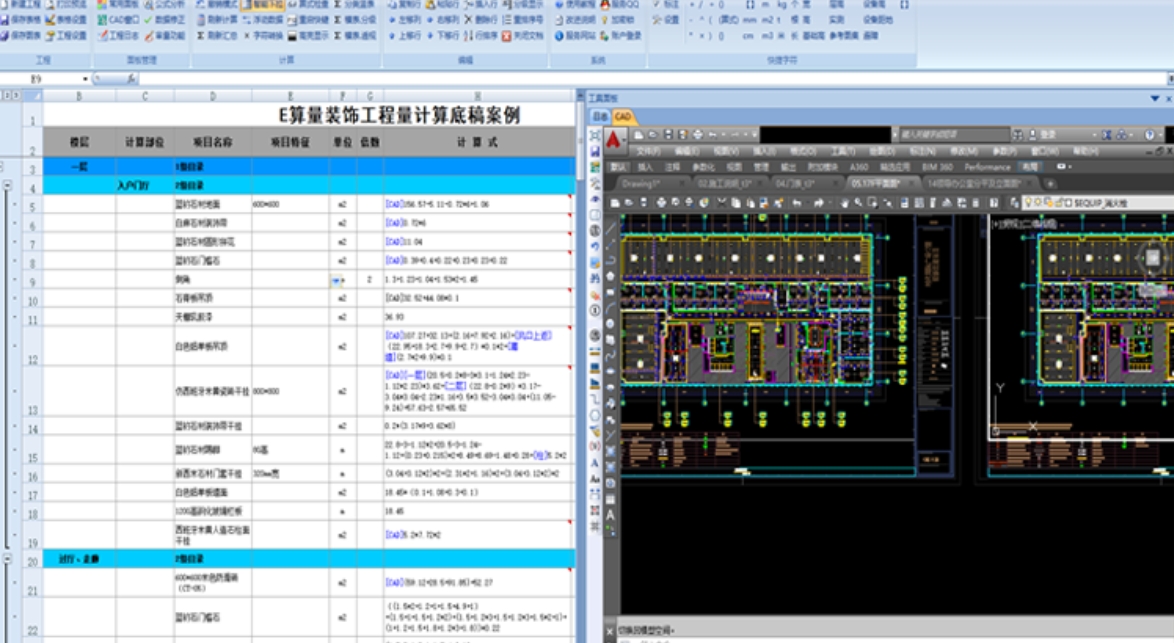
Task: Click the 关闭文档 red icon
Action: pyautogui.click(x=507, y=35)
